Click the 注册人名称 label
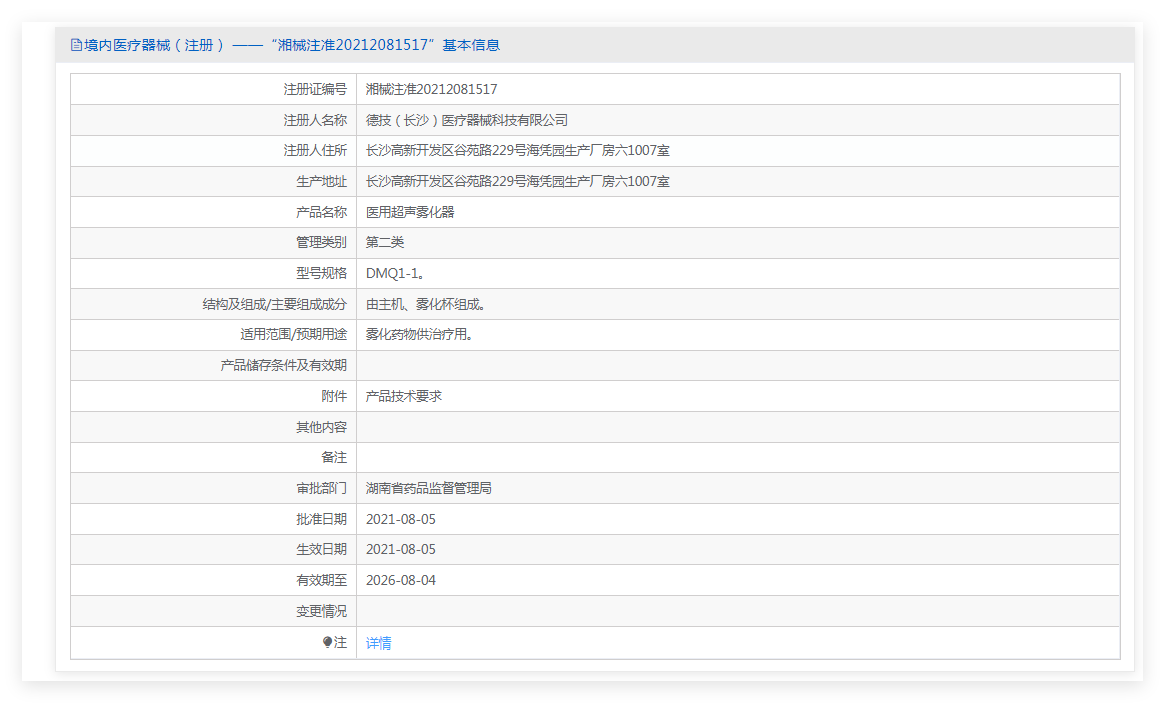Image resolution: width=1165 pixels, height=703 pixels. point(315,120)
